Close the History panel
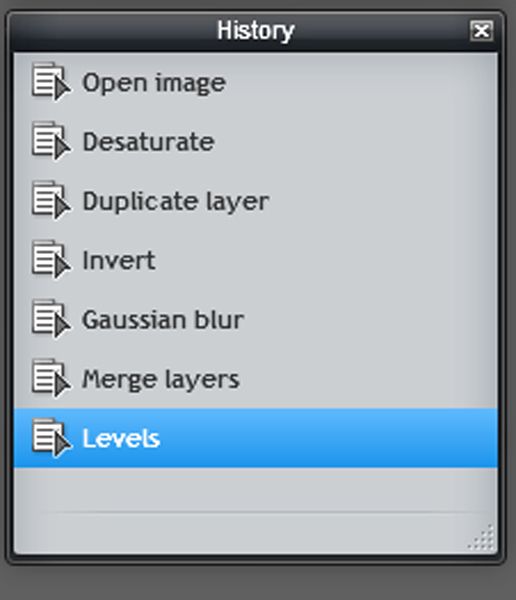Image resolution: width=516 pixels, height=600 pixels. coord(482,31)
